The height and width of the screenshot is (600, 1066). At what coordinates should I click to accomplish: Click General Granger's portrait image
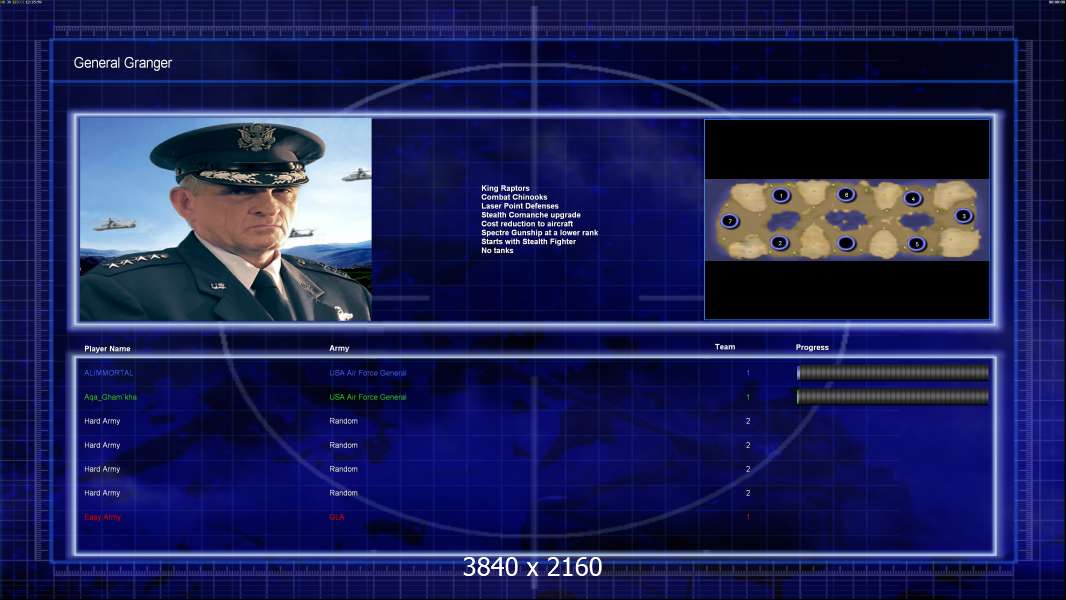(x=226, y=219)
